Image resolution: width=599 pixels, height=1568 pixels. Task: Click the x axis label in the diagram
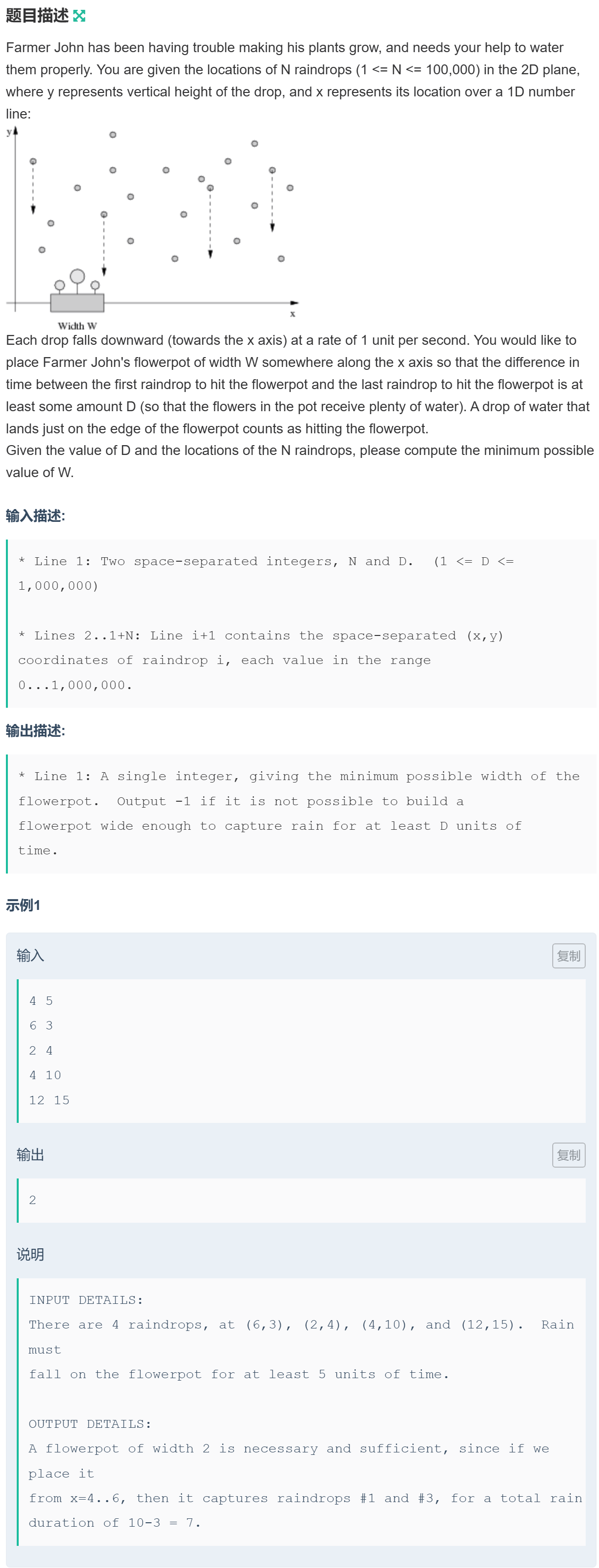(x=292, y=313)
